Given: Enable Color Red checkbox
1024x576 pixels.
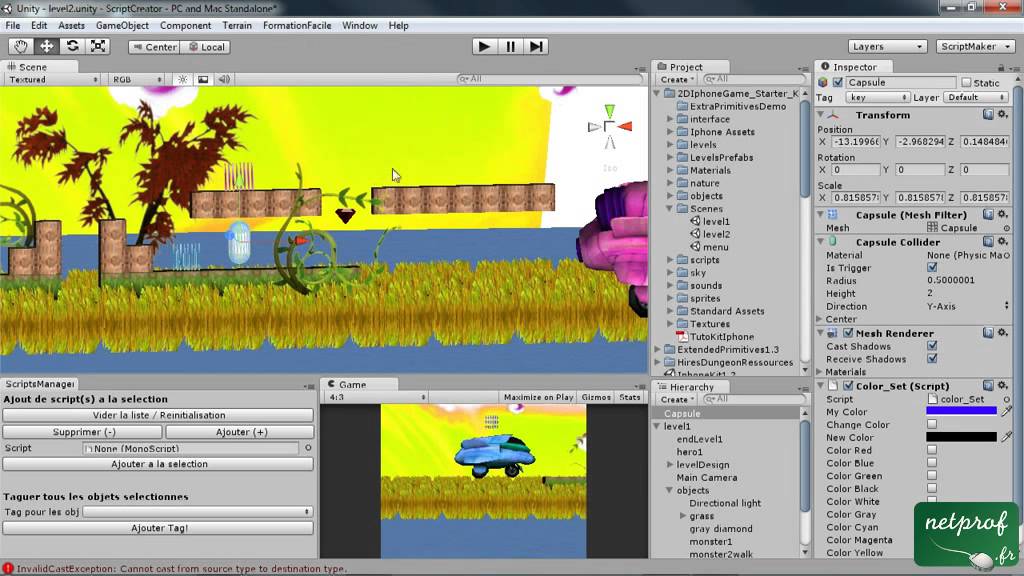Looking at the screenshot, I should pos(932,450).
